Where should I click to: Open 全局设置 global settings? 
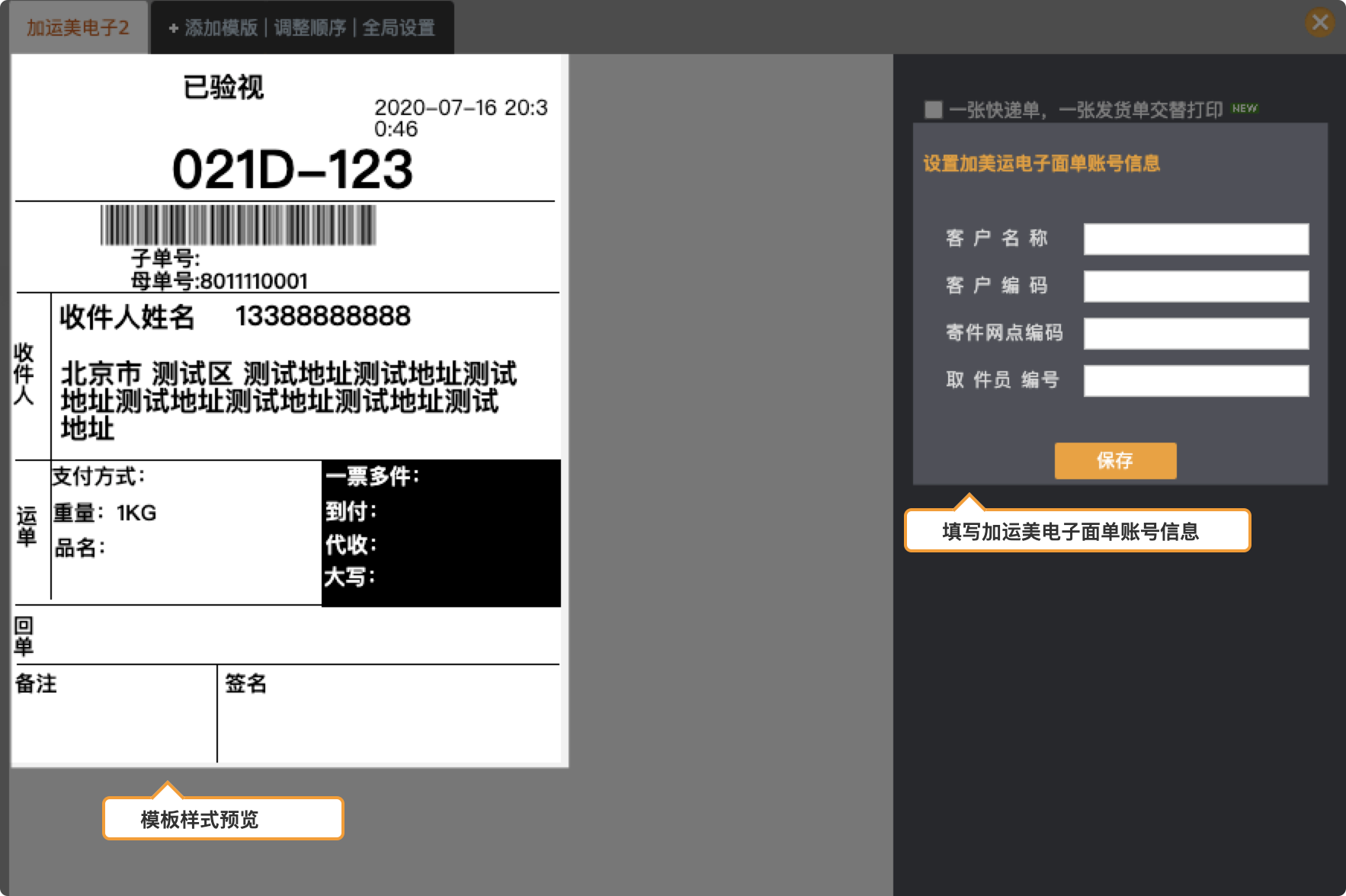399,28
